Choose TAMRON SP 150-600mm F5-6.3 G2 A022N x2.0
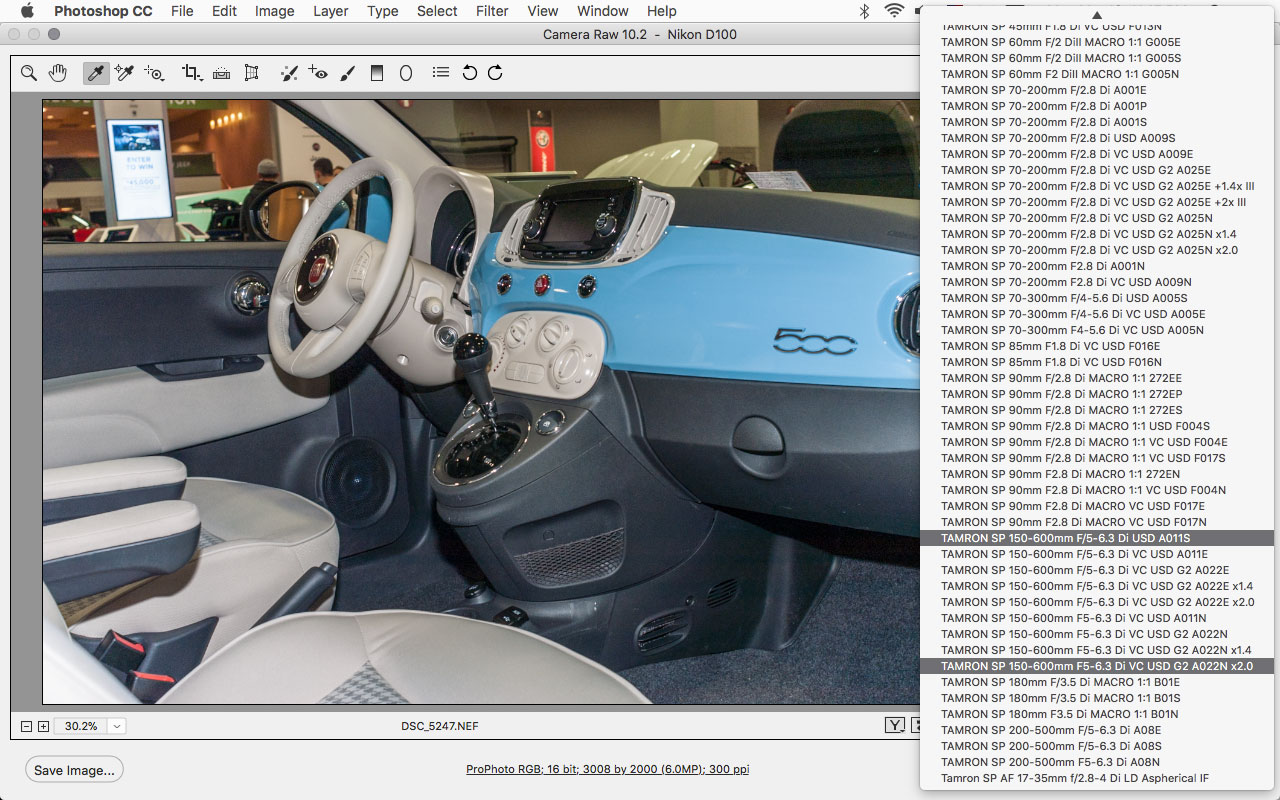This screenshot has width=1280, height=800. pyautogui.click(x=1097, y=666)
